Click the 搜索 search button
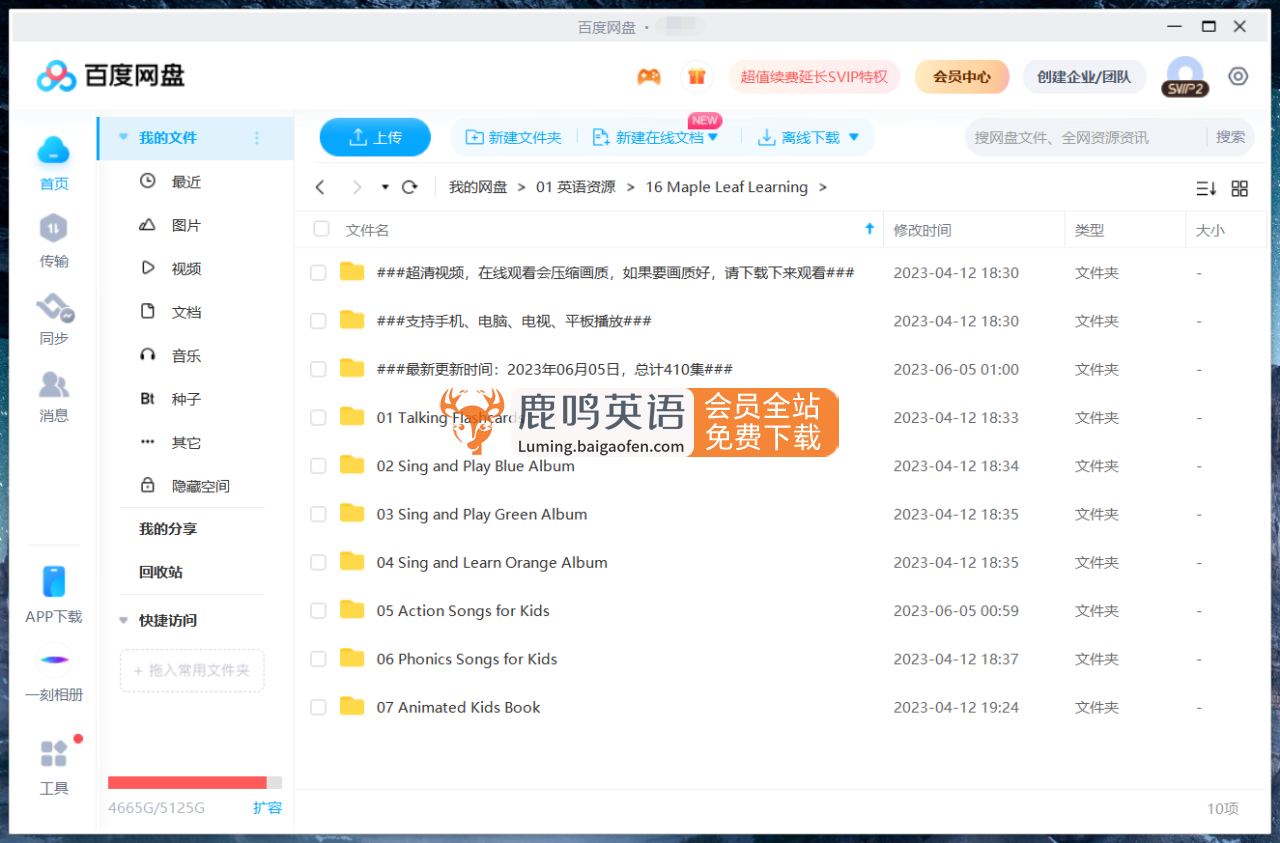 pyautogui.click(x=1231, y=137)
